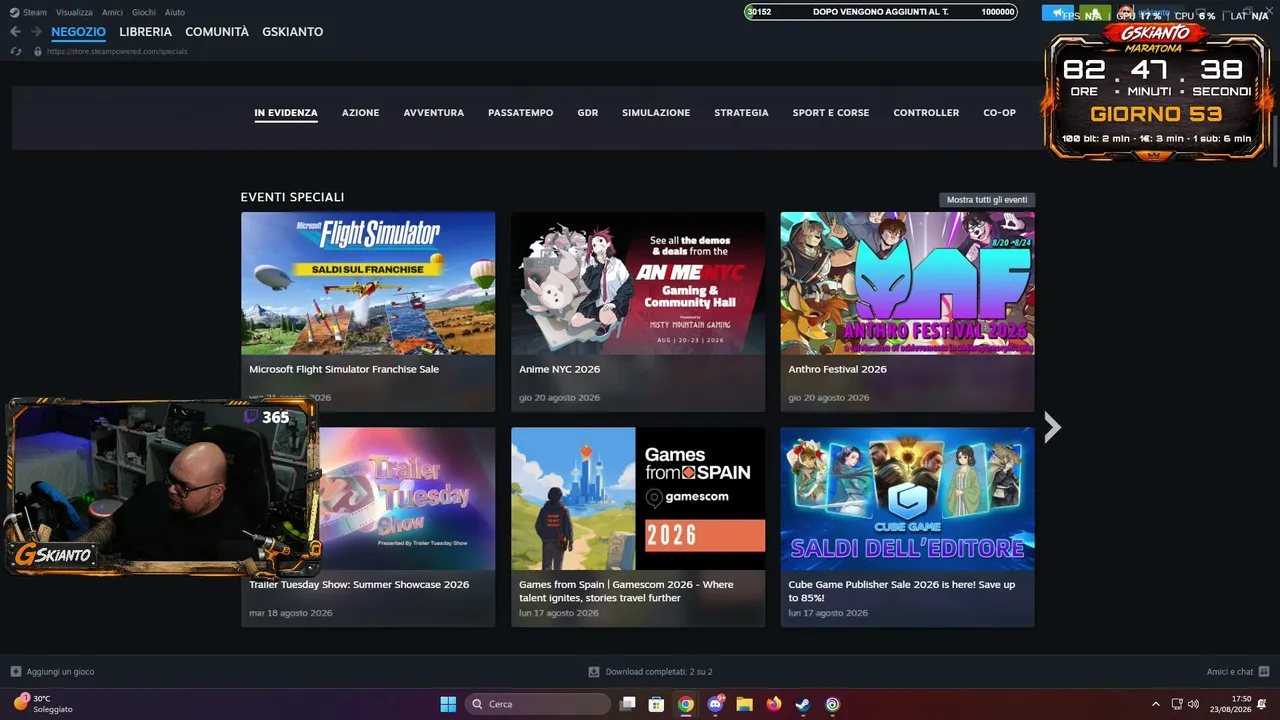Open the green notifications bell button
Viewport: 1280px width, 720px height.
1094,13
